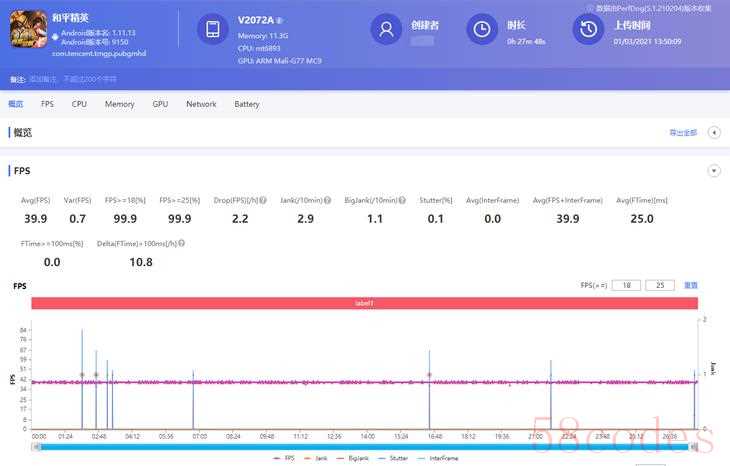
Task: Click the export all link
Action: tap(682, 132)
